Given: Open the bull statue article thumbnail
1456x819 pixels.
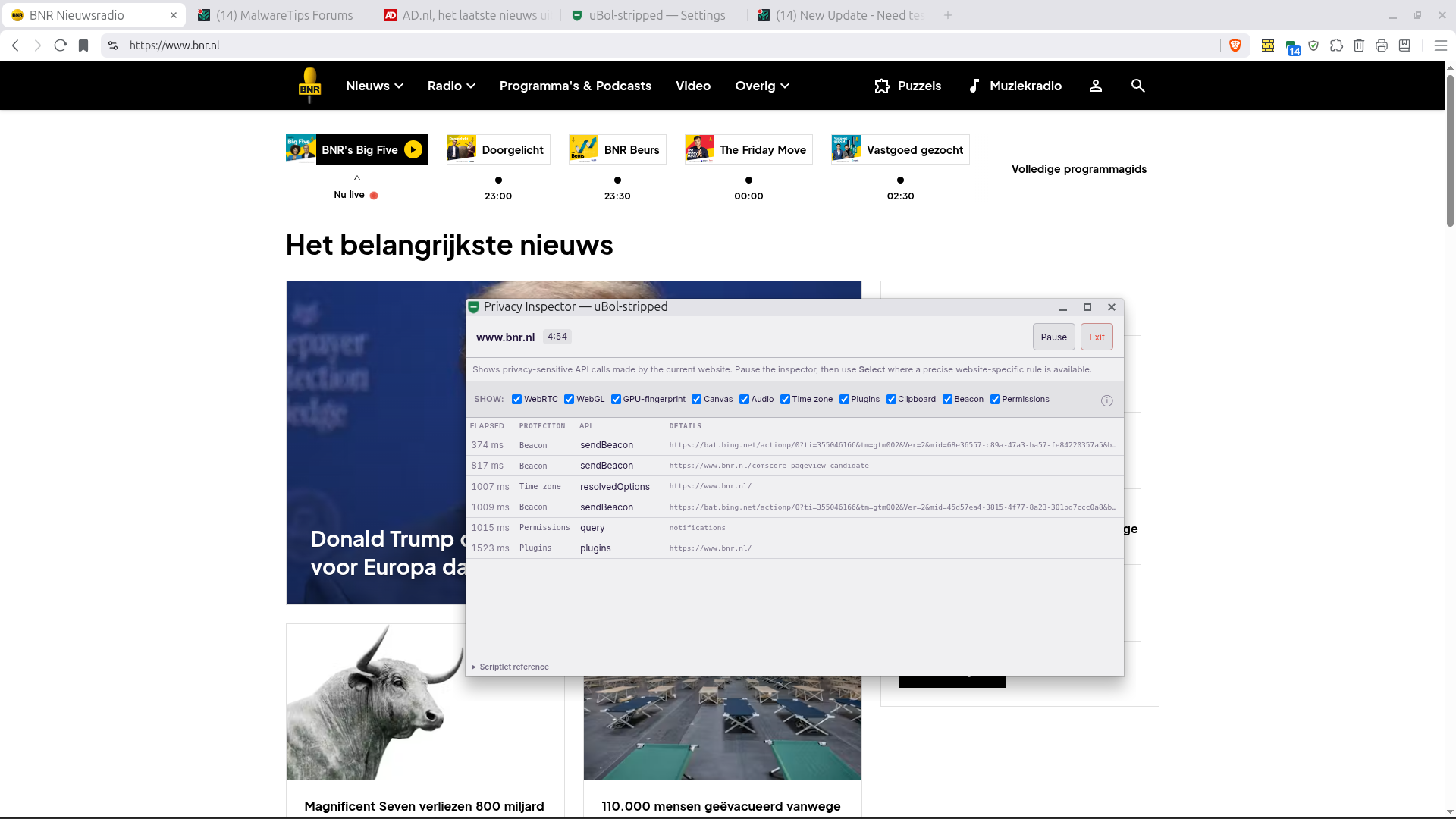Looking at the screenshot, I should coord(425,702).
